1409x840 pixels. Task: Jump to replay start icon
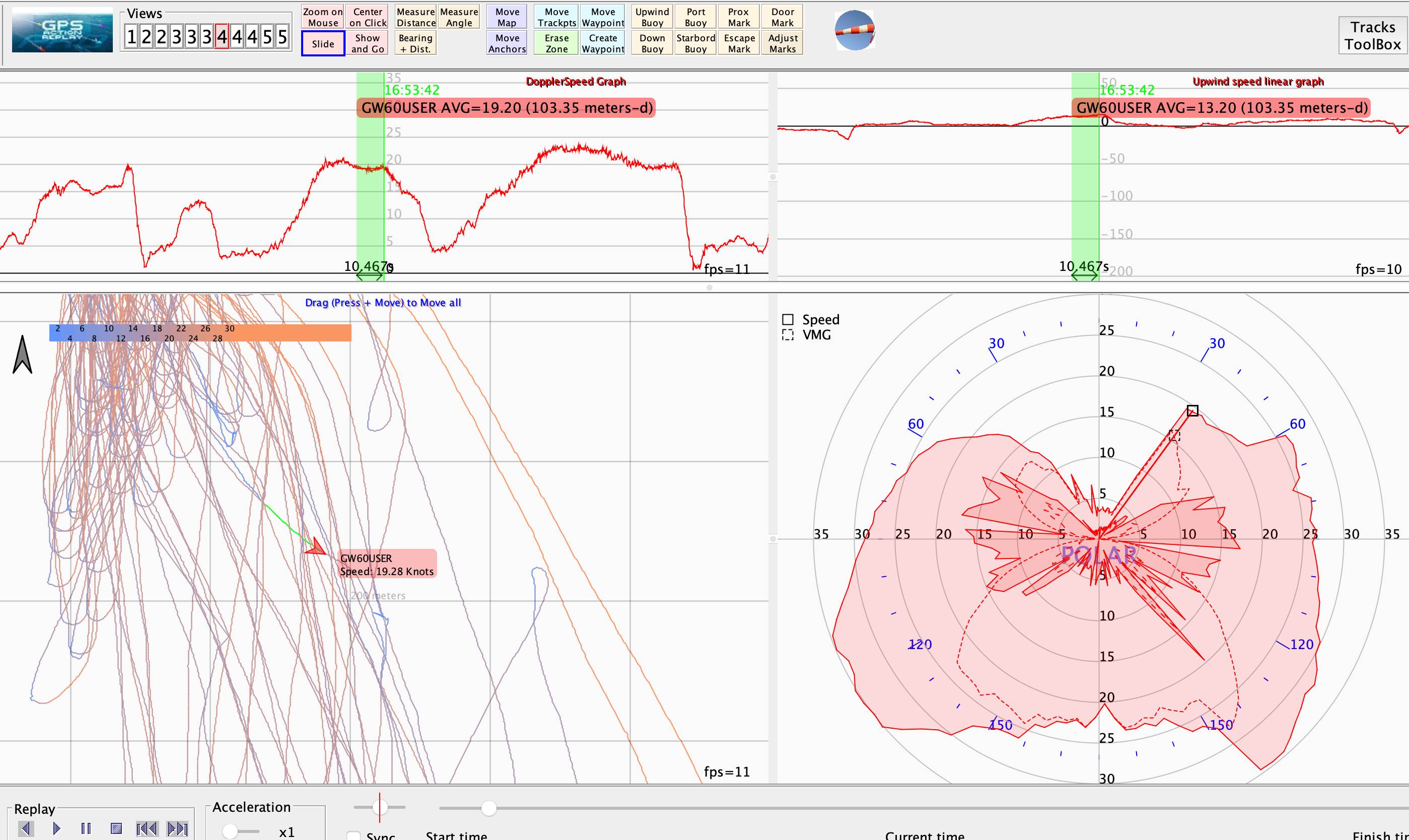(x=147, y=829)
